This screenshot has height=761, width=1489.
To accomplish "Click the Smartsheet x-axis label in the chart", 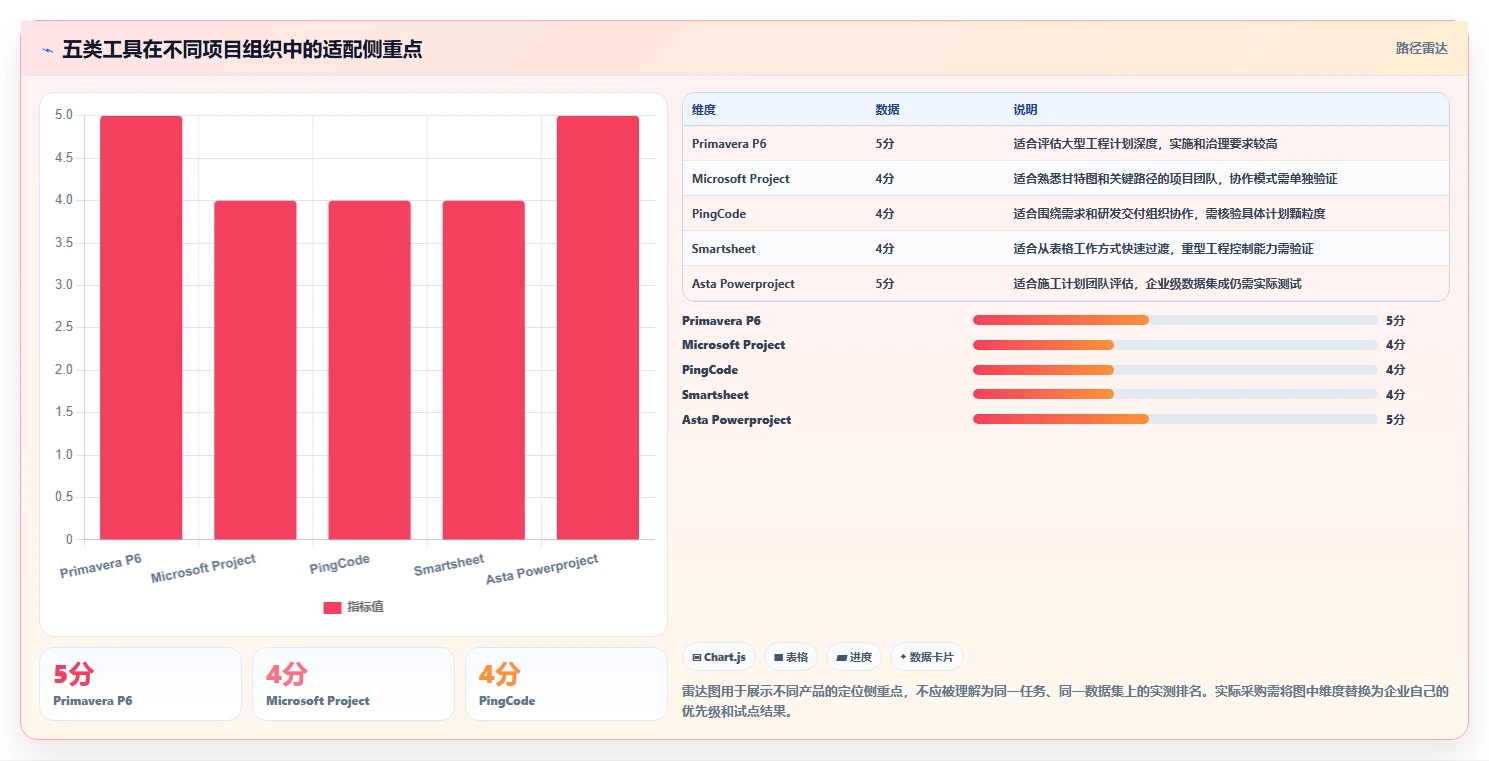I will coord(449,565).
